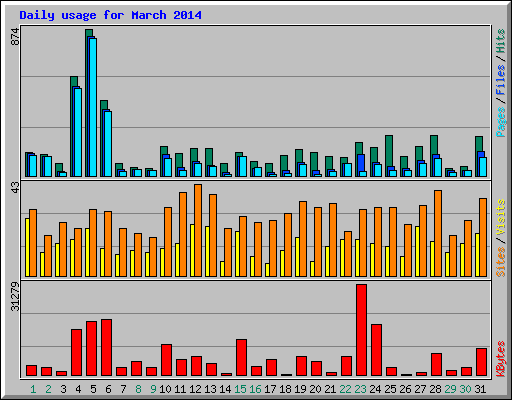The height and width of the screenshot is (400, 512).
Task: Select day label '22' on the x-axis
Action: [345, 389]
